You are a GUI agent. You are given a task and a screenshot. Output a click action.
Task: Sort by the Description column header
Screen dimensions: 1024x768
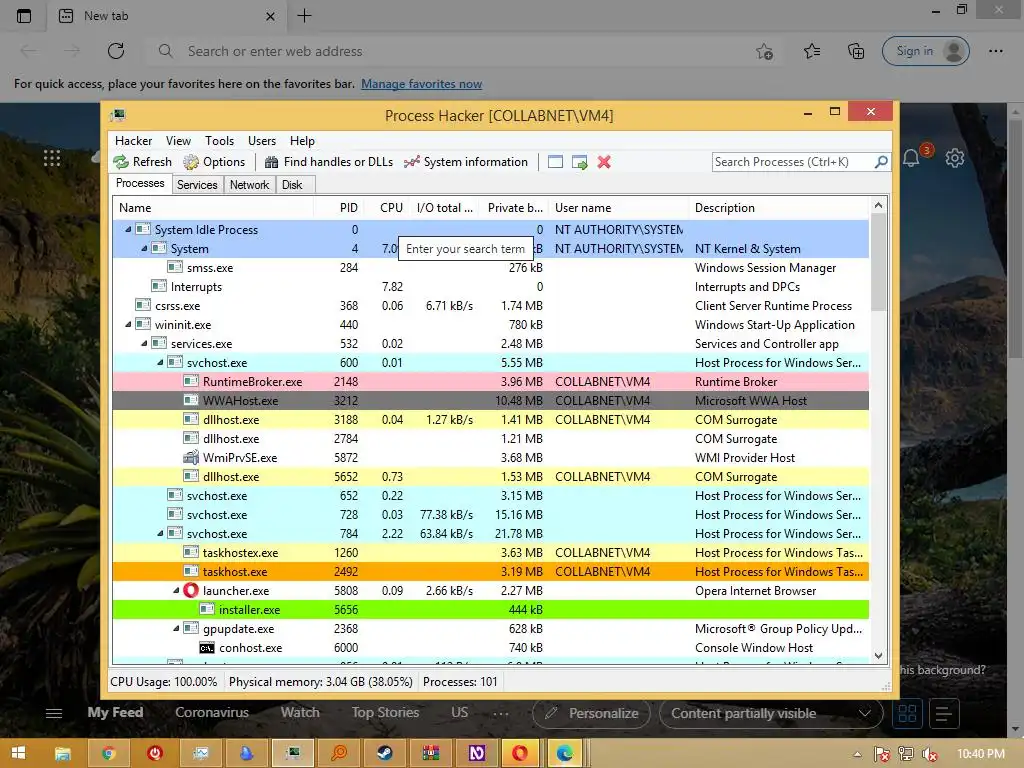pyautogui.click(x=779, y=208)
